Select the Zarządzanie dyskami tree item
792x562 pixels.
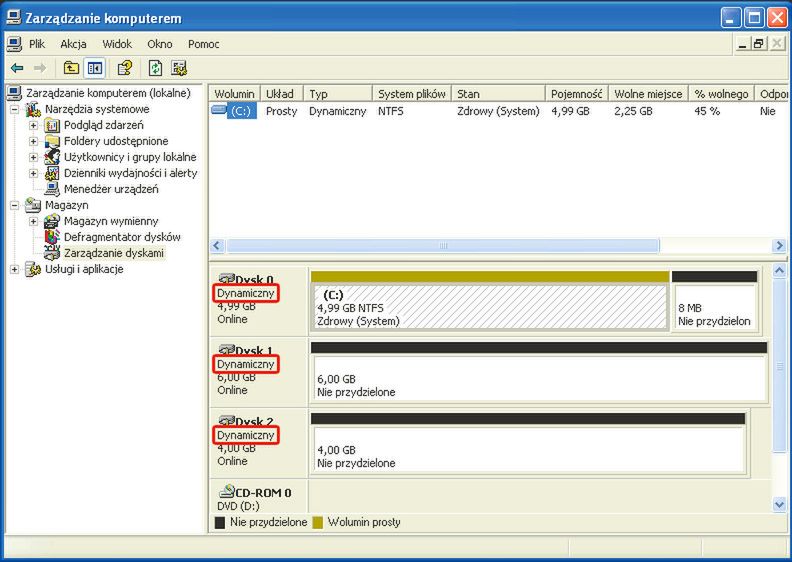click(114, 253)
